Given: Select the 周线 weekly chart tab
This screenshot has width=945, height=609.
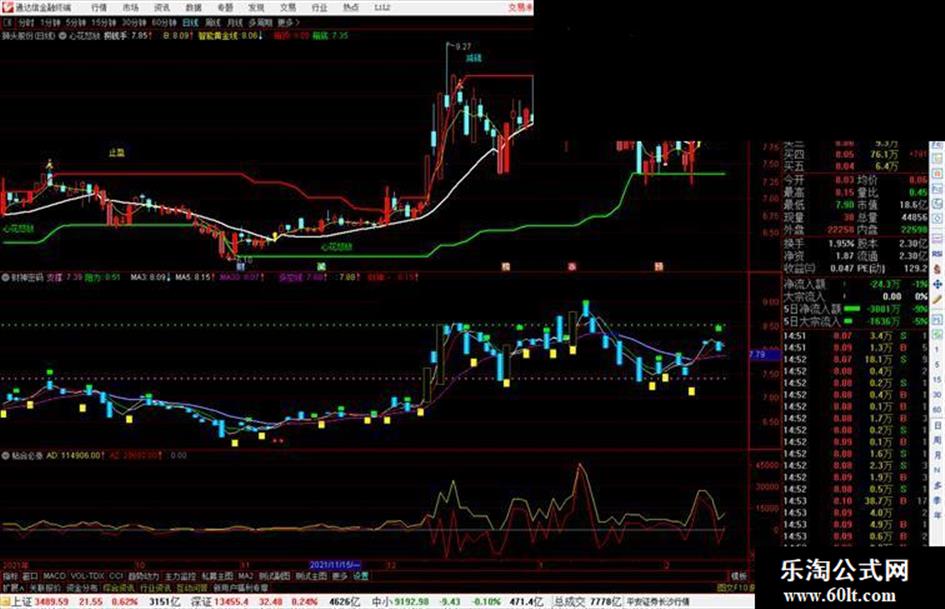Looking at the screenshot, I should pyautogui.click(x=213, y=22).
